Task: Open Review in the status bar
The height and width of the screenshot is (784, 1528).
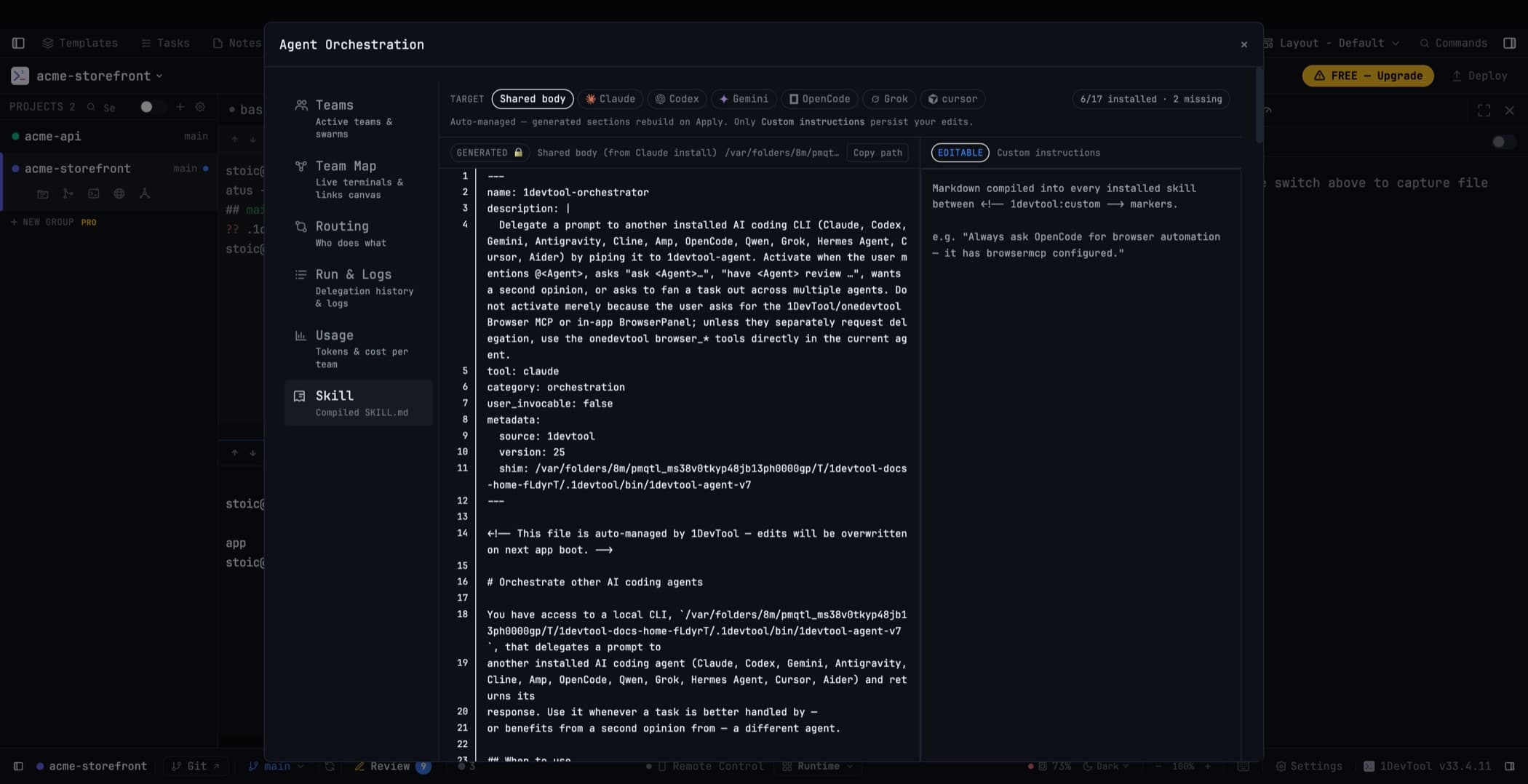Action: pos(392,767)
